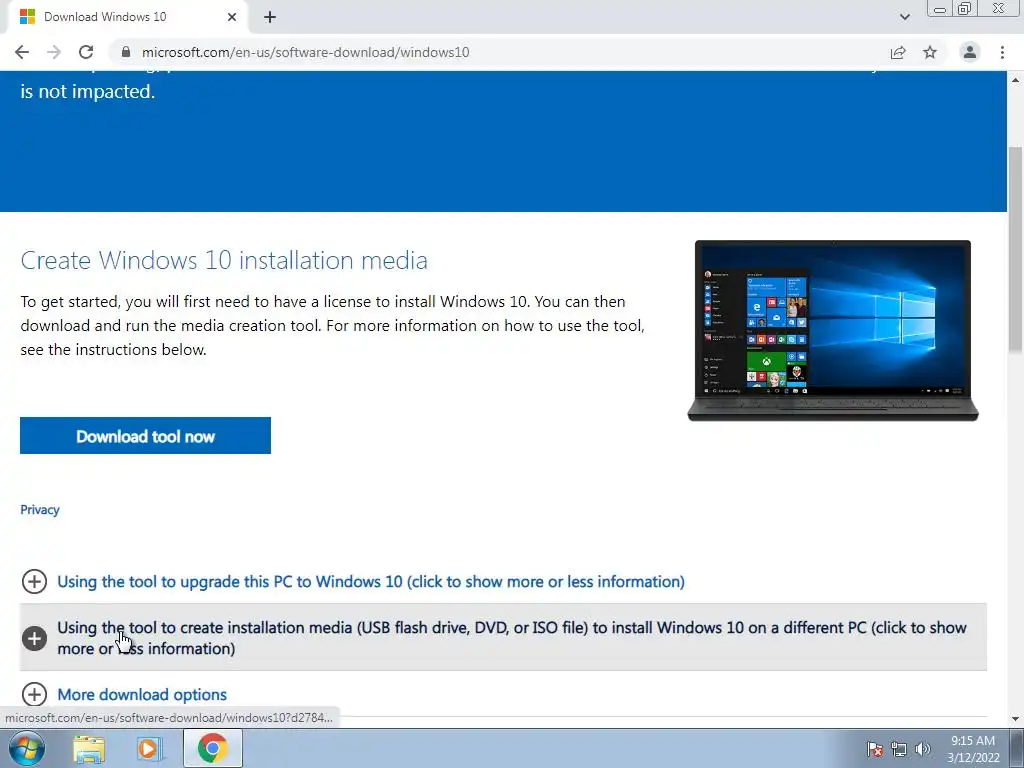Click the forward navigation arrow

54,52
